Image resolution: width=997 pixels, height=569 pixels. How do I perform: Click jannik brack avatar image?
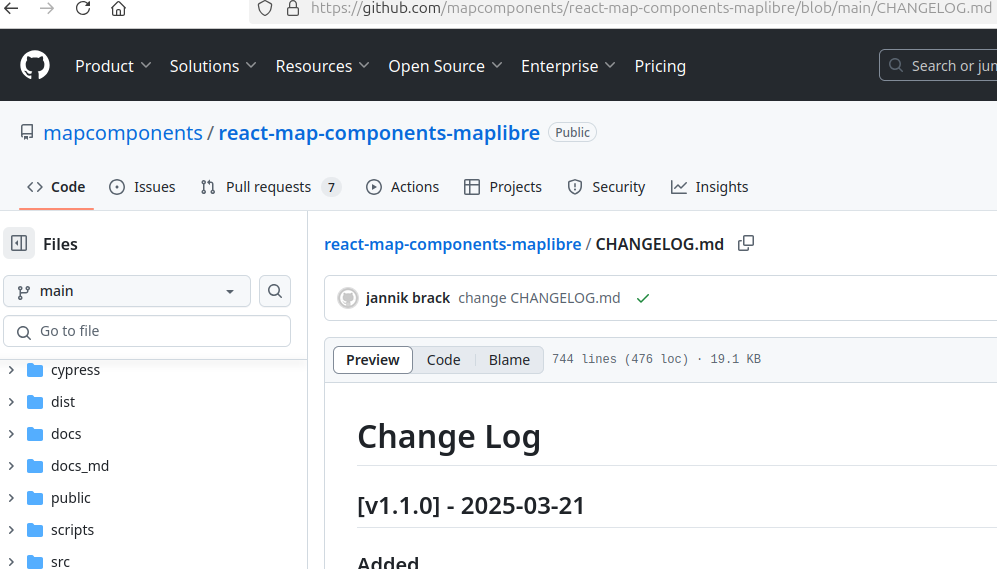[x=348, y=298]
